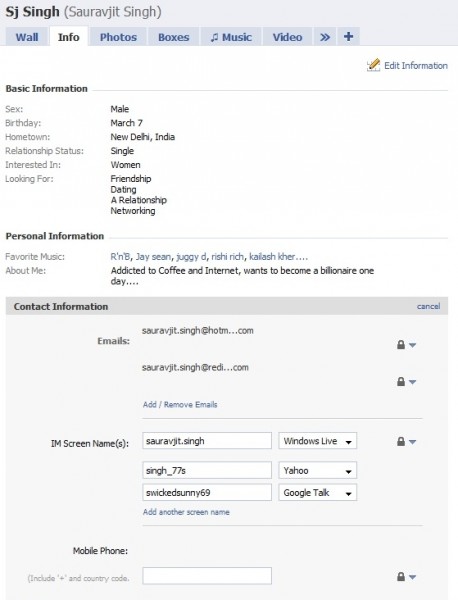Image resolution: width=458 pixels, height=600 pixels.
Task: Click cancel in Contact Information header
Action: [429, 306]
